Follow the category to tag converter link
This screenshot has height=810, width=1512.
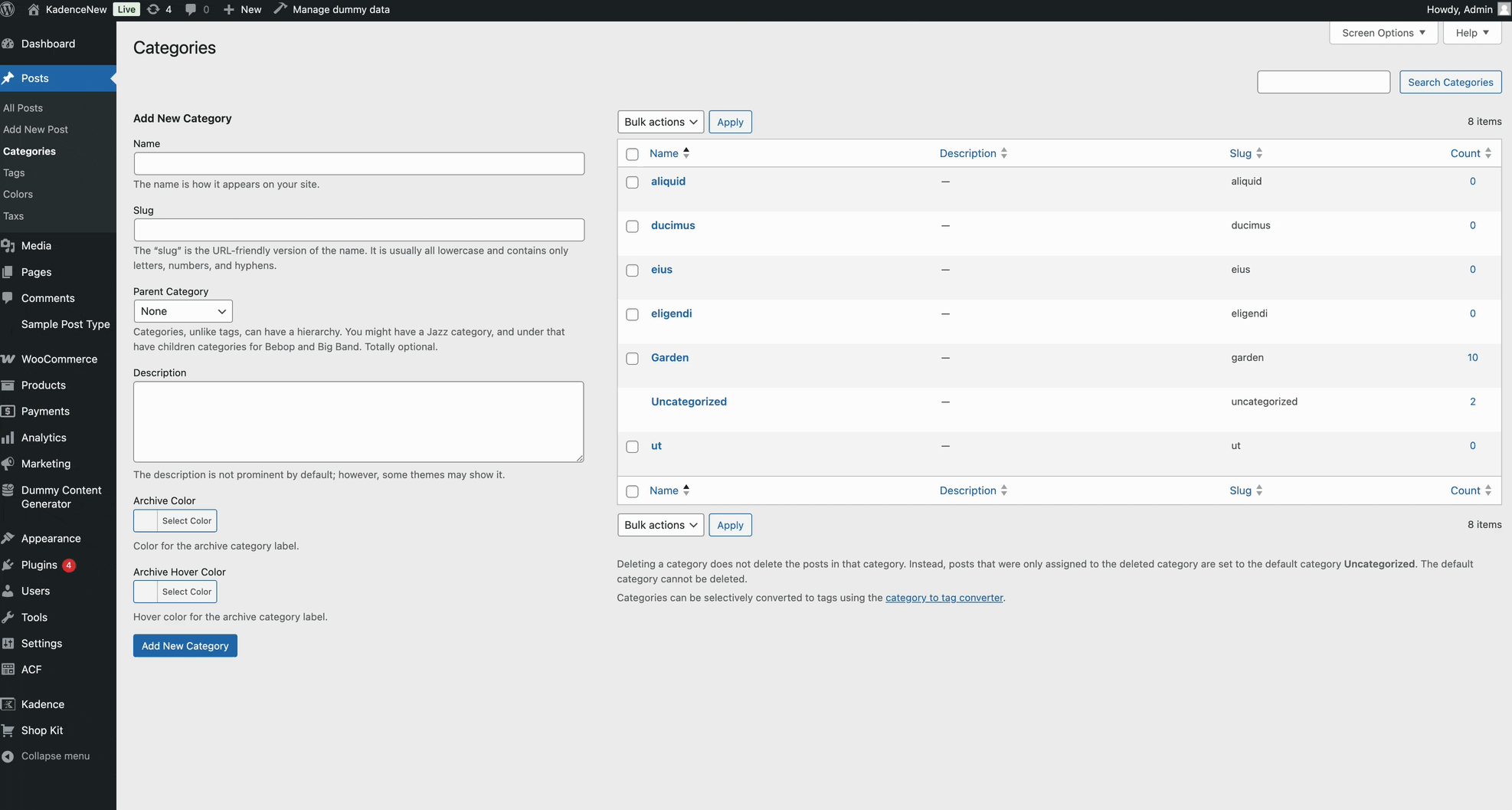pyautogui.click(x=944, y=598)
